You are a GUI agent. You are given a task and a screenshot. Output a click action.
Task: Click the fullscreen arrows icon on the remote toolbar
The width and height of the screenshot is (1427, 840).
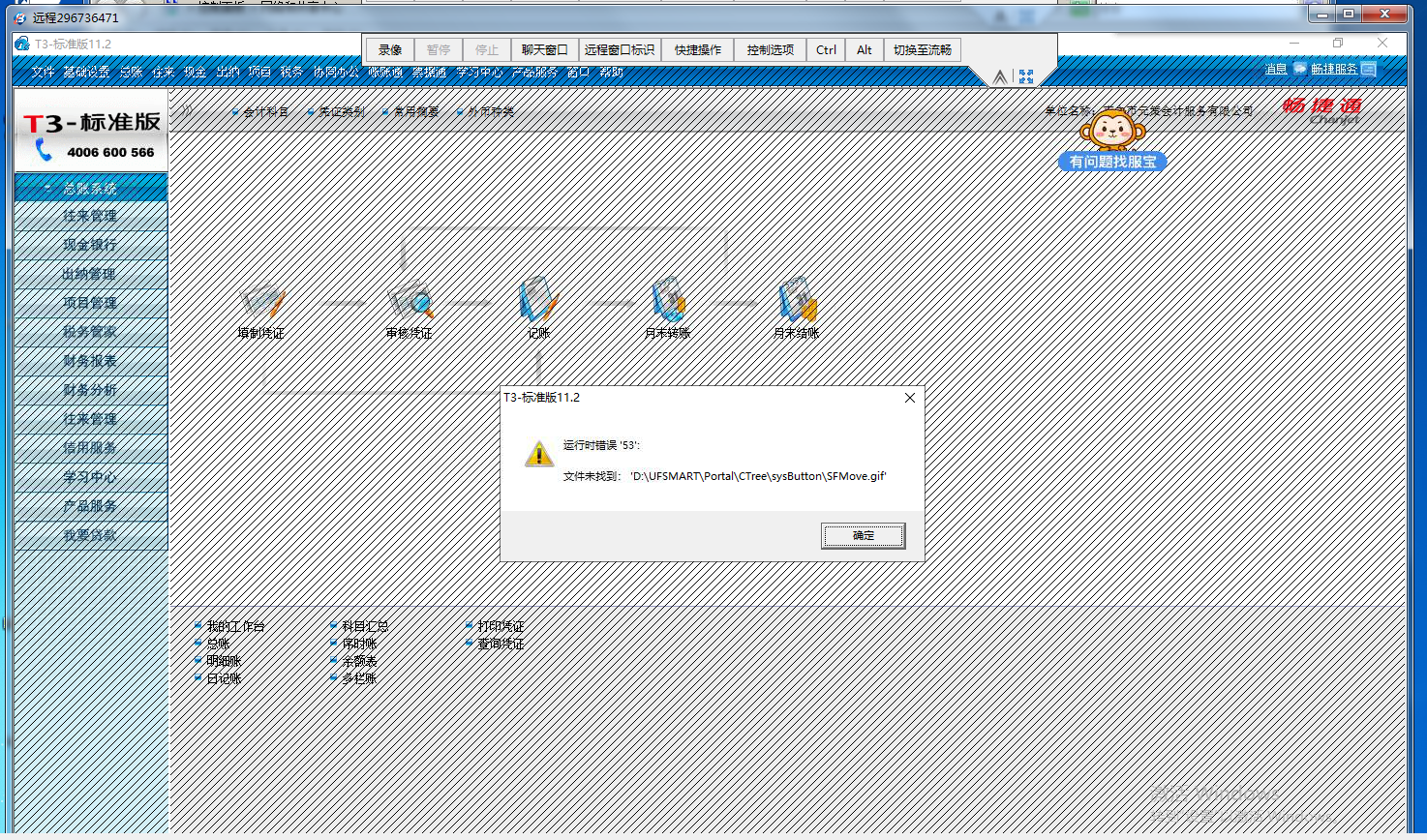click(1026, 75)
